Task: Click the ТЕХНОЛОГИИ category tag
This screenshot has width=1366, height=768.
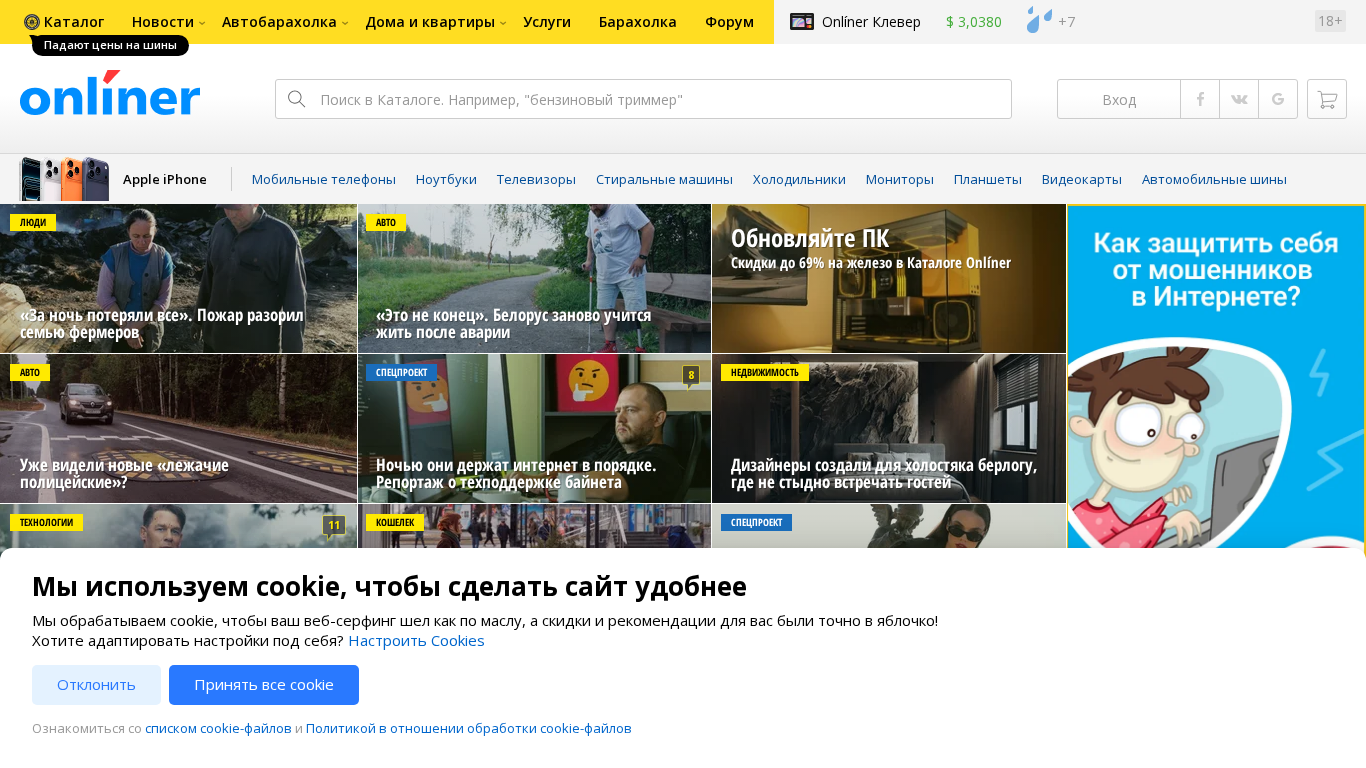Action: (x=47, y=522)
